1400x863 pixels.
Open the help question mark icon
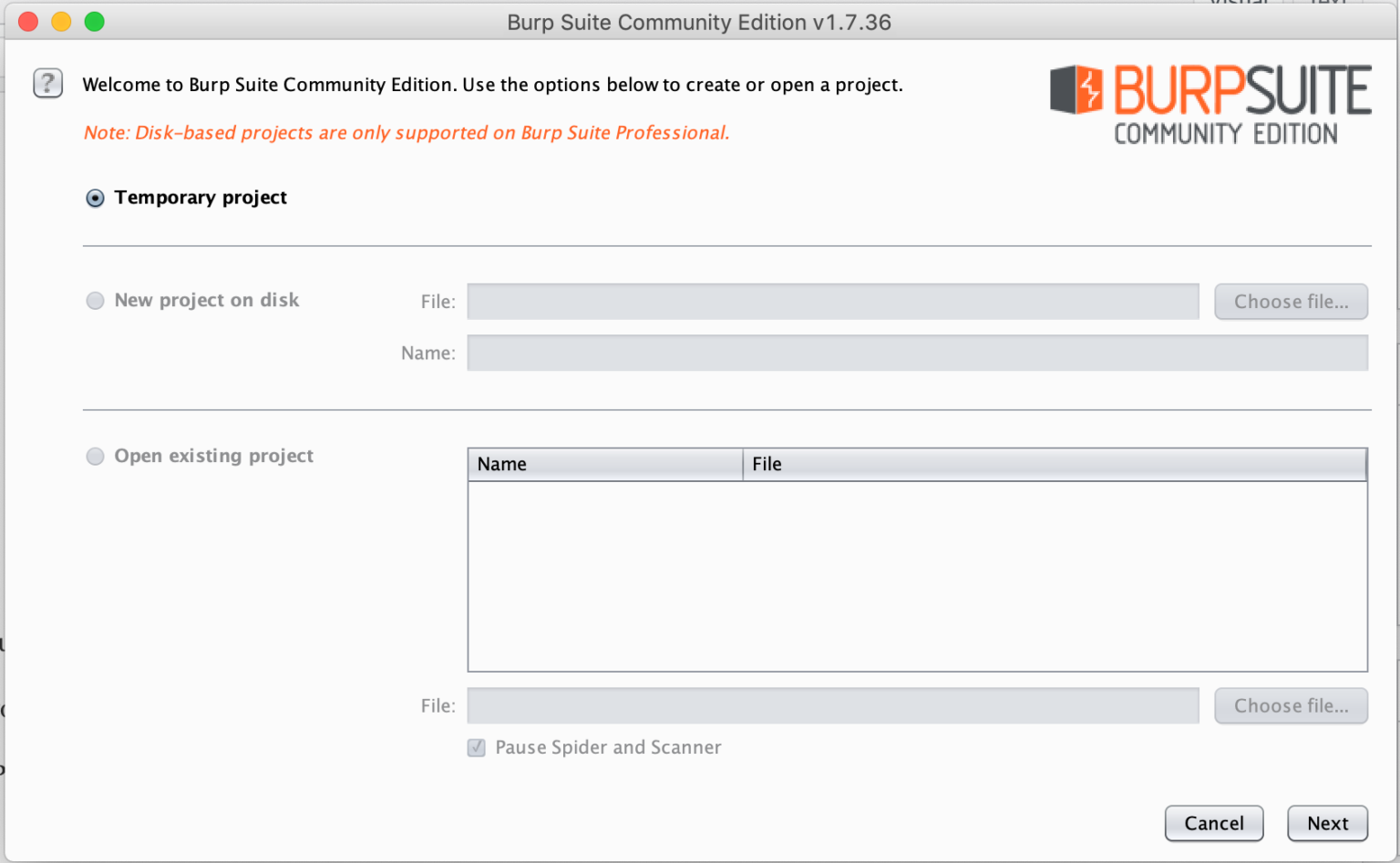pyautogui.click(x=47, y=84)
